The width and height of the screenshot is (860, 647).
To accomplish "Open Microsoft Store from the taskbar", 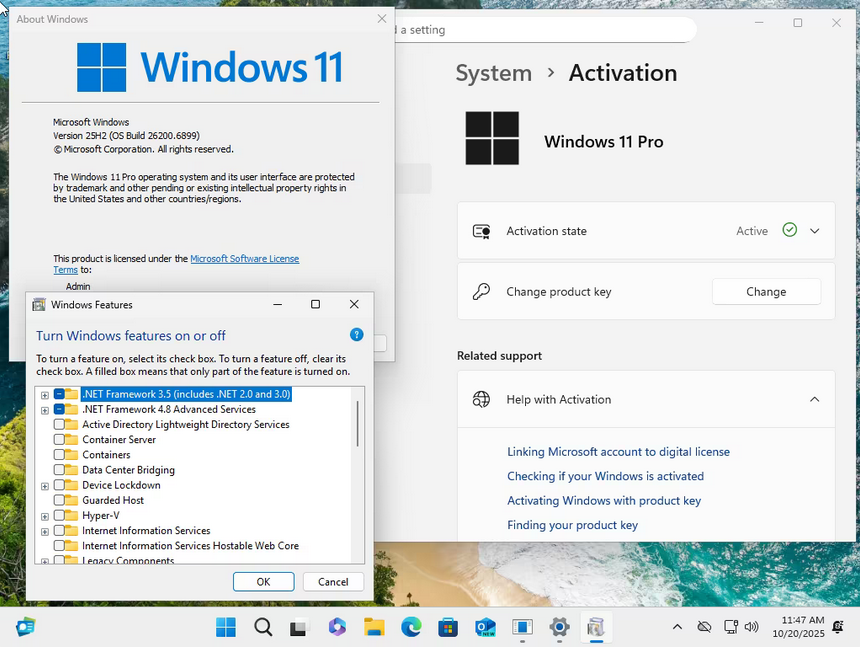I will [448, 627].
